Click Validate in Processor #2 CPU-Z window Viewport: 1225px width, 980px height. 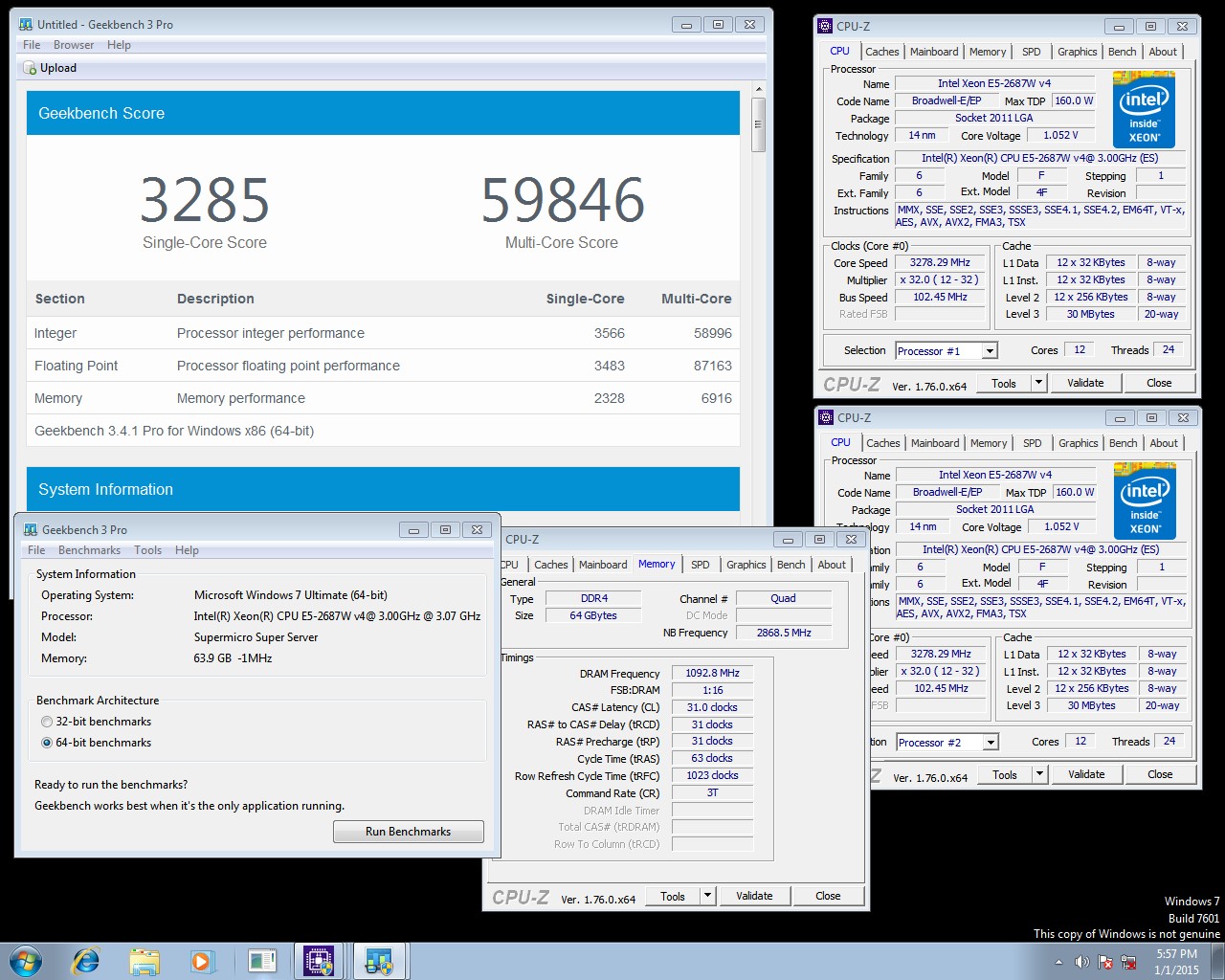pyautogui.click(x=1086, y=774)
